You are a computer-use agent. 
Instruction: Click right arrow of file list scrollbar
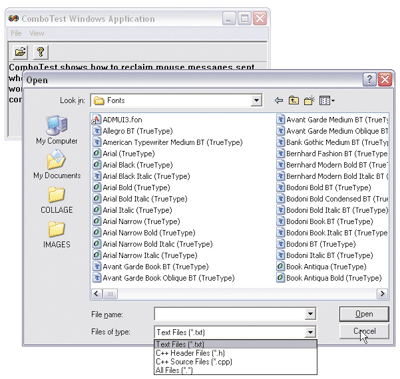(x=382, y=294)
